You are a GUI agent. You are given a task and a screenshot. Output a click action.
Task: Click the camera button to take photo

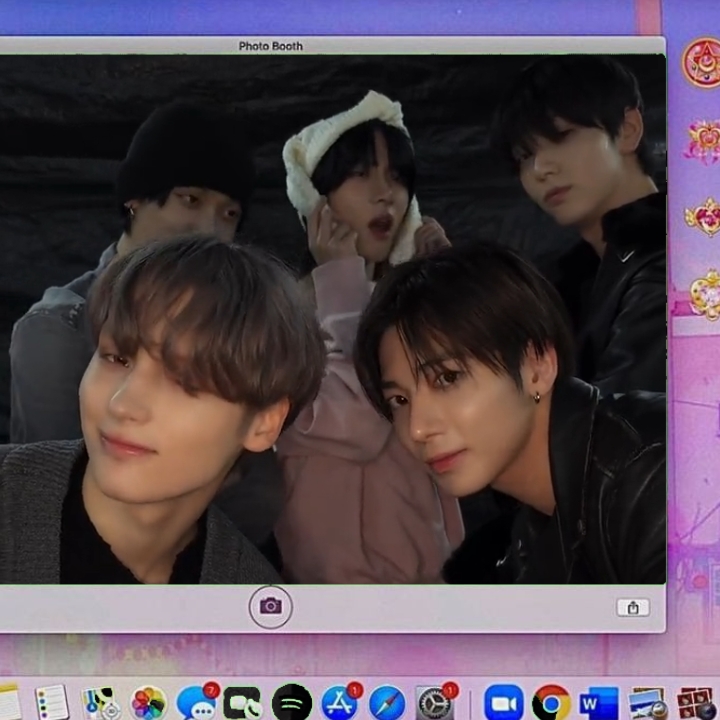(x=270, y=606)
